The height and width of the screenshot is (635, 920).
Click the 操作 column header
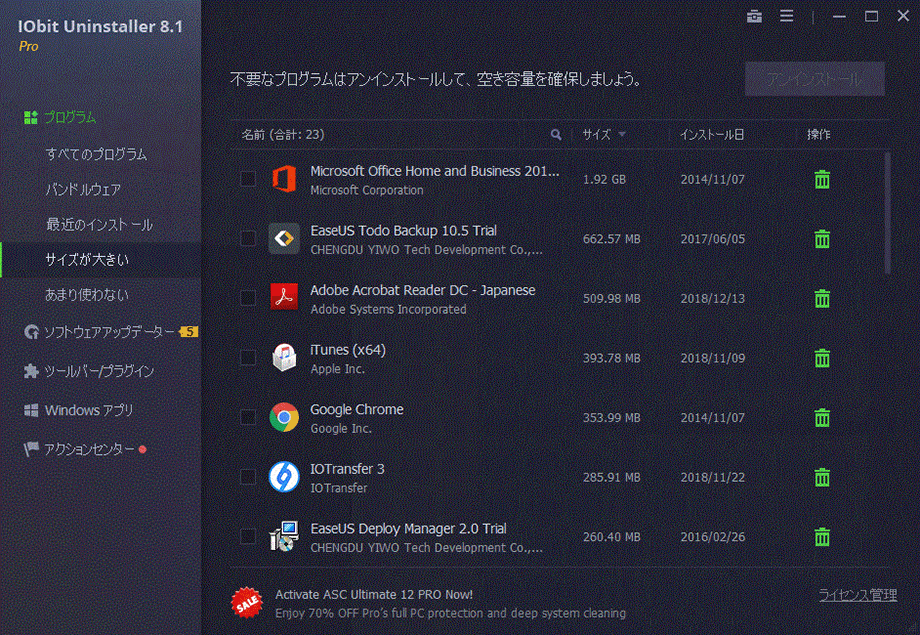(x=818, y=135)
